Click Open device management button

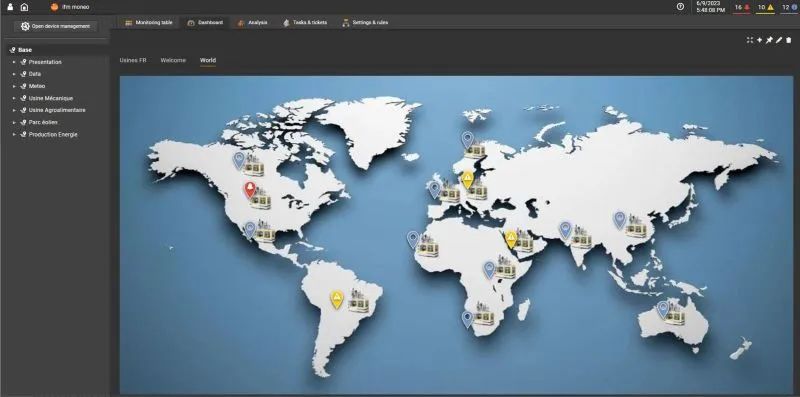(x=55, y=27)
